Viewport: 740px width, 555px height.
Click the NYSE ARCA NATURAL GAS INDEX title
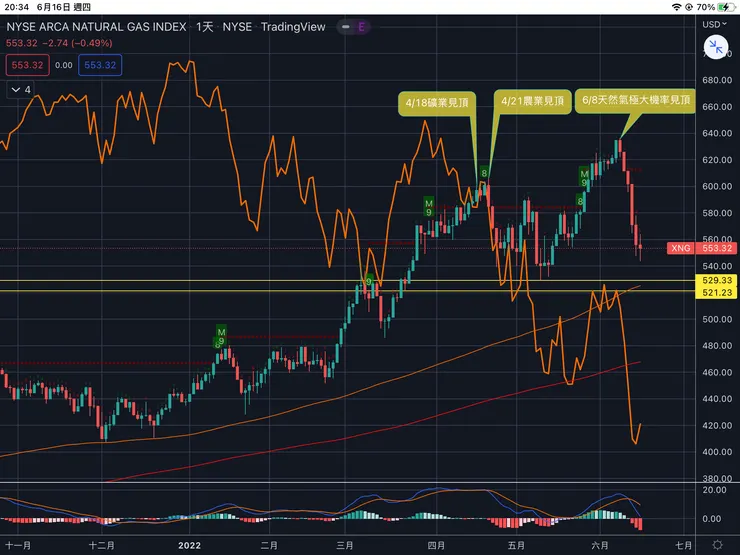point(96,27)
